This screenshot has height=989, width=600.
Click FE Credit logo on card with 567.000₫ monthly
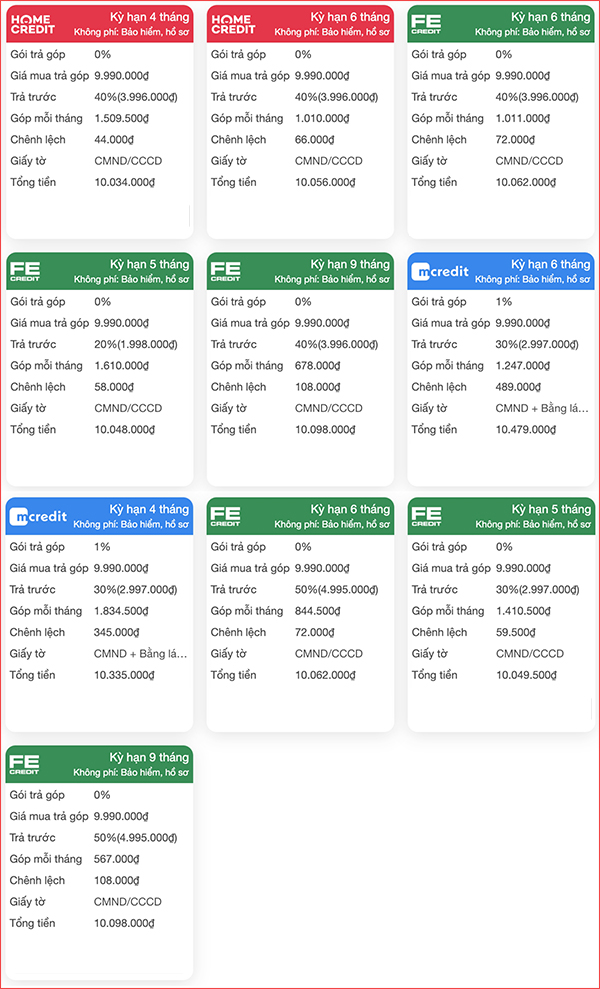(x=24, y=765)
